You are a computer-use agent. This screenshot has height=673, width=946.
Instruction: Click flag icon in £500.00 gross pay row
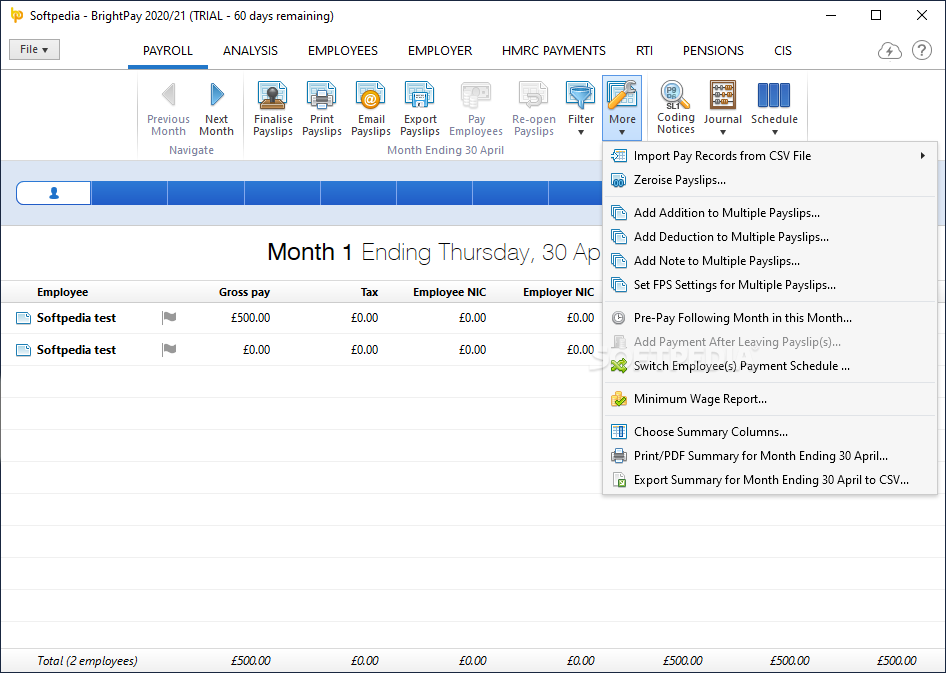[170, 317]
